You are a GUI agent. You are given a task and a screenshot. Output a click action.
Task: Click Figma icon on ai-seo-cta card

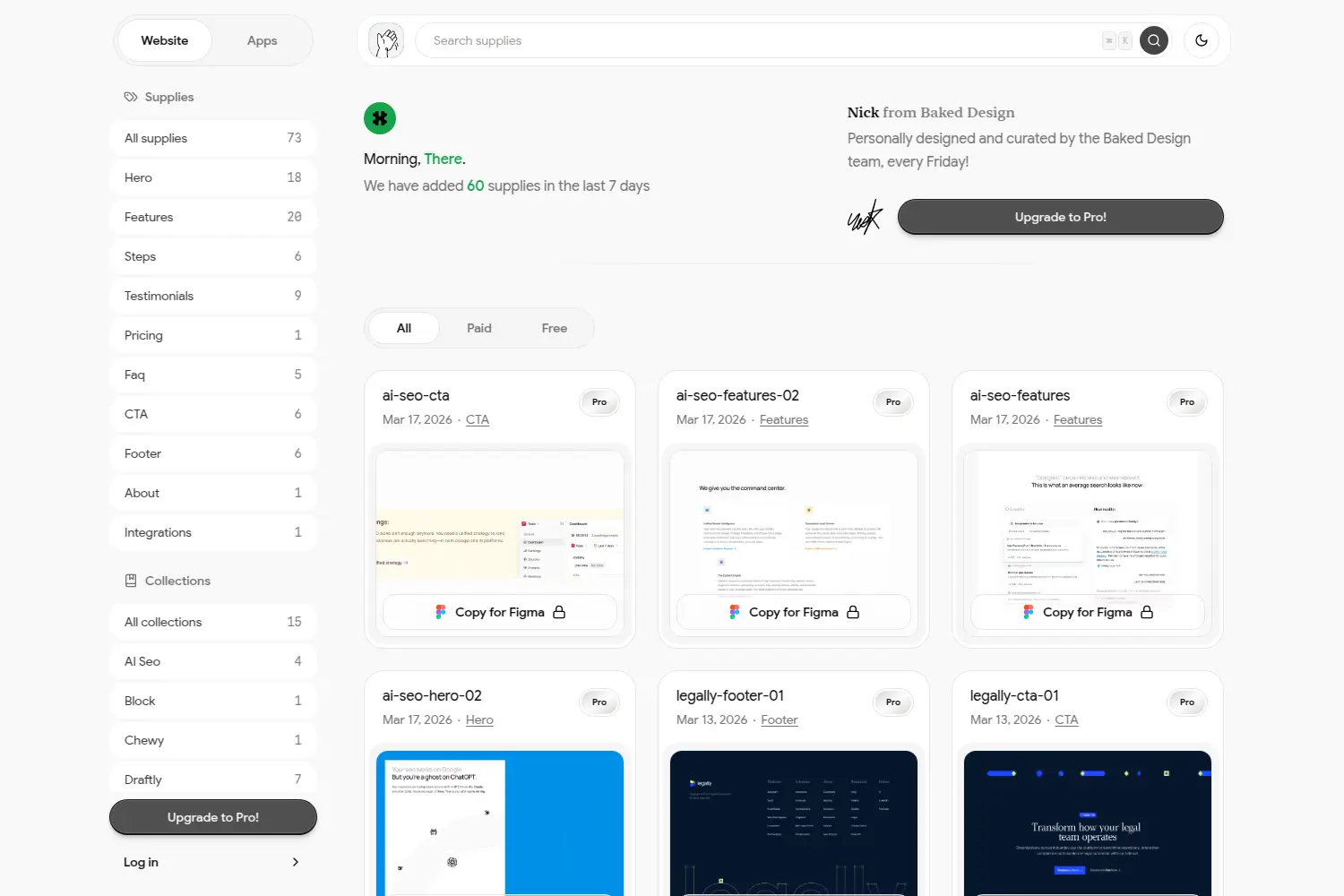(440, 612)
